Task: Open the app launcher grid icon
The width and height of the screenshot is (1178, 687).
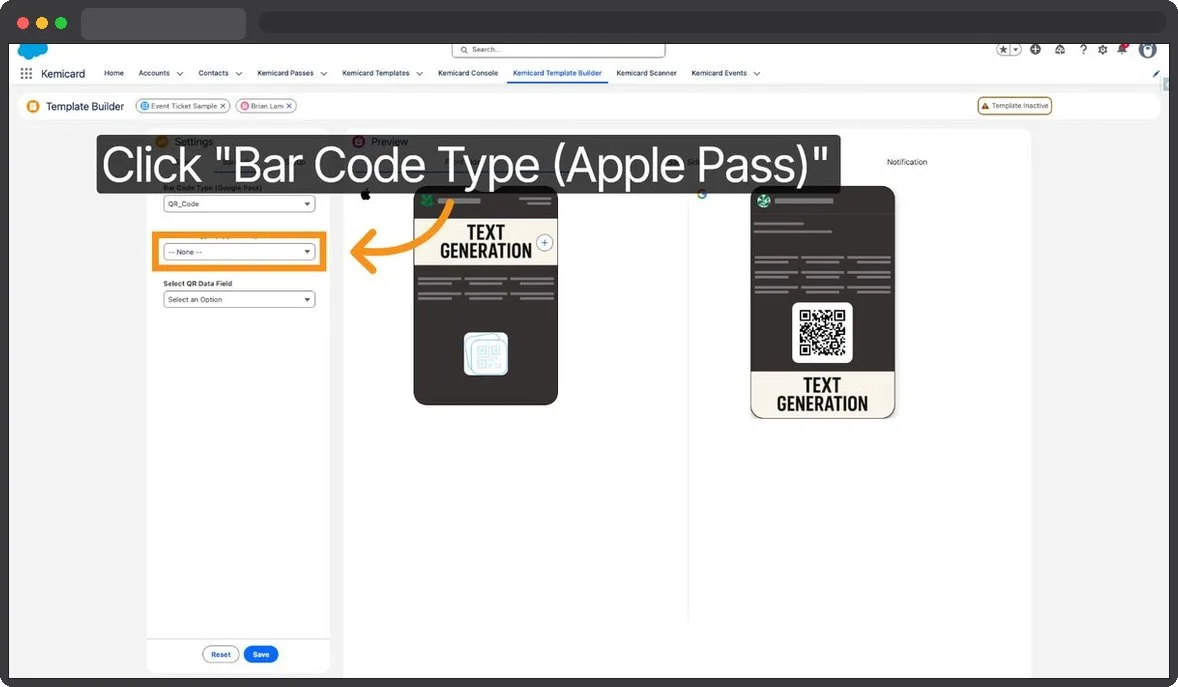Action: (26, 74)
